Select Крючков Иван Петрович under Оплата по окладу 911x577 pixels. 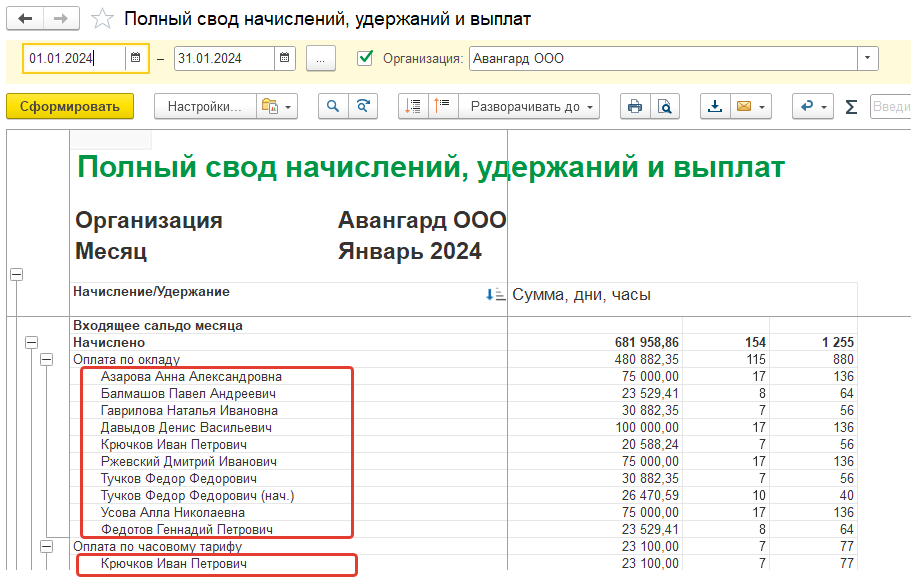(x=174, y=445)
